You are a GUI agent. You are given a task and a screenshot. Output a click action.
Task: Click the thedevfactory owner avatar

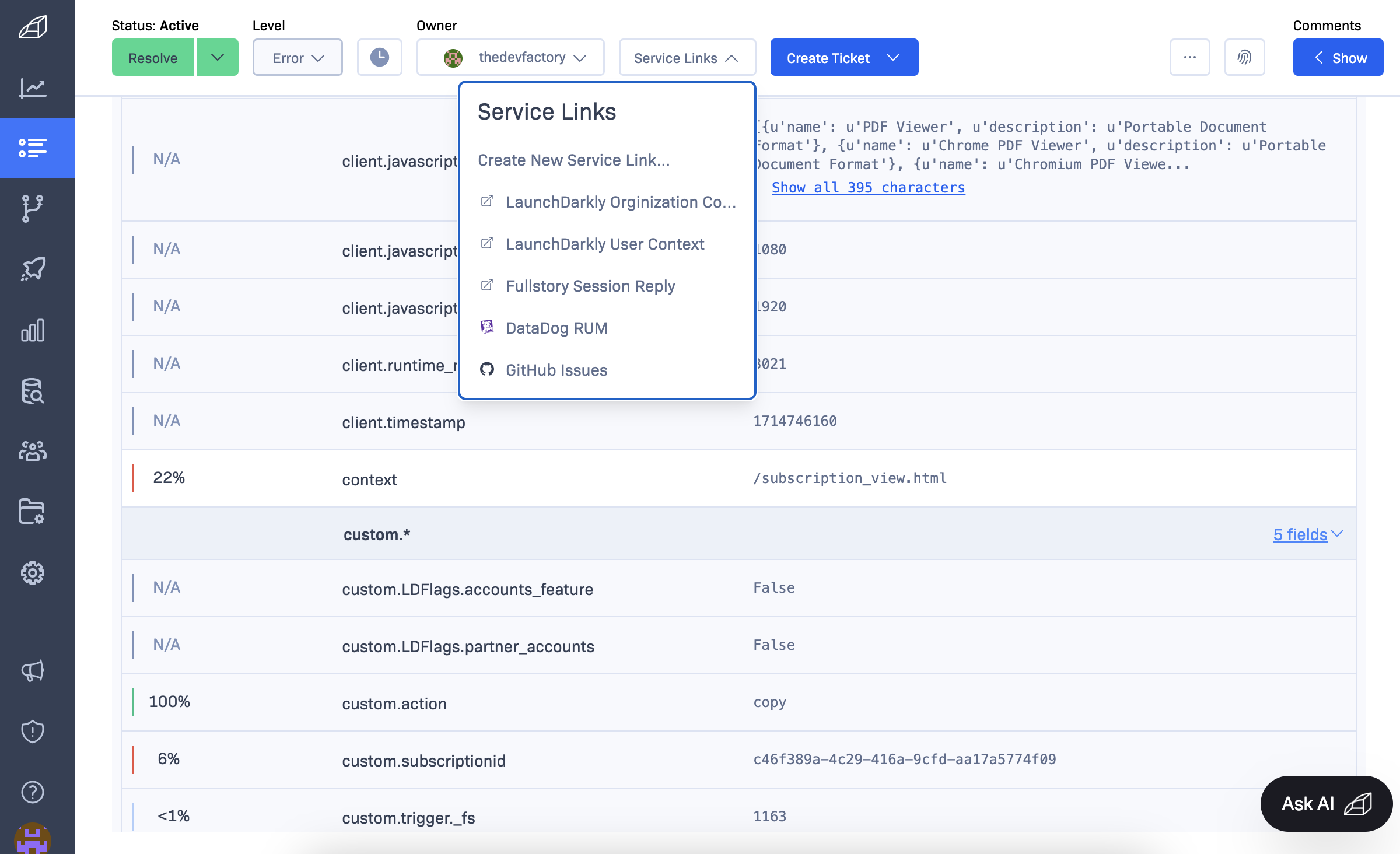453,58
